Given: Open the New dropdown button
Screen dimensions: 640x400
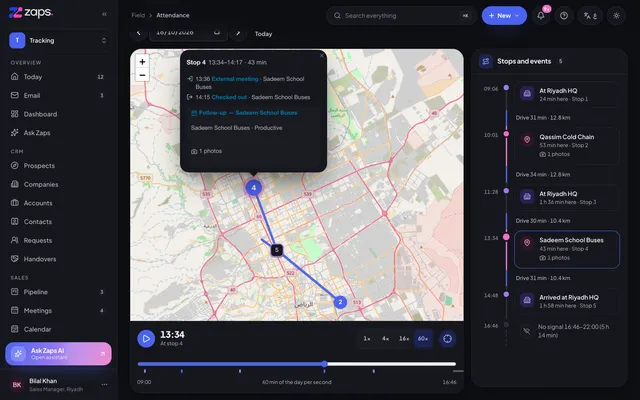Looking at the screenshot, I should [504, 16].
